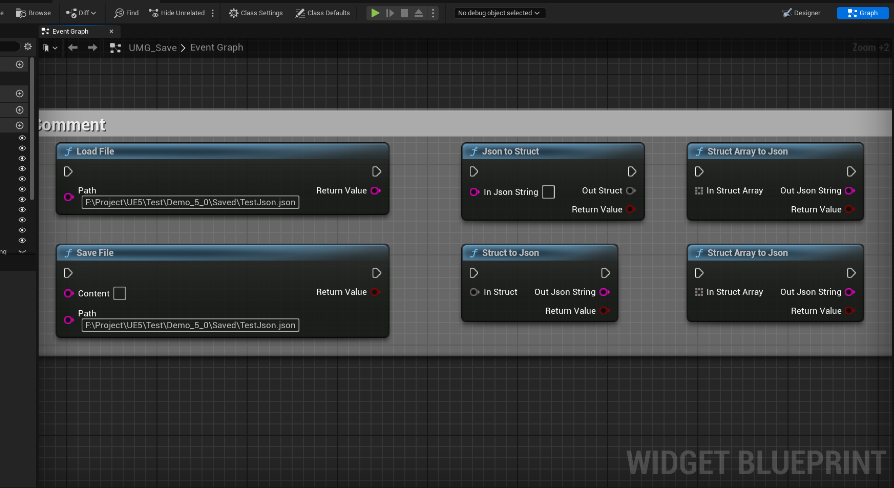The image size is (894, 488).
Task: Navigate back with the left arrow
Action: (73, 48)
